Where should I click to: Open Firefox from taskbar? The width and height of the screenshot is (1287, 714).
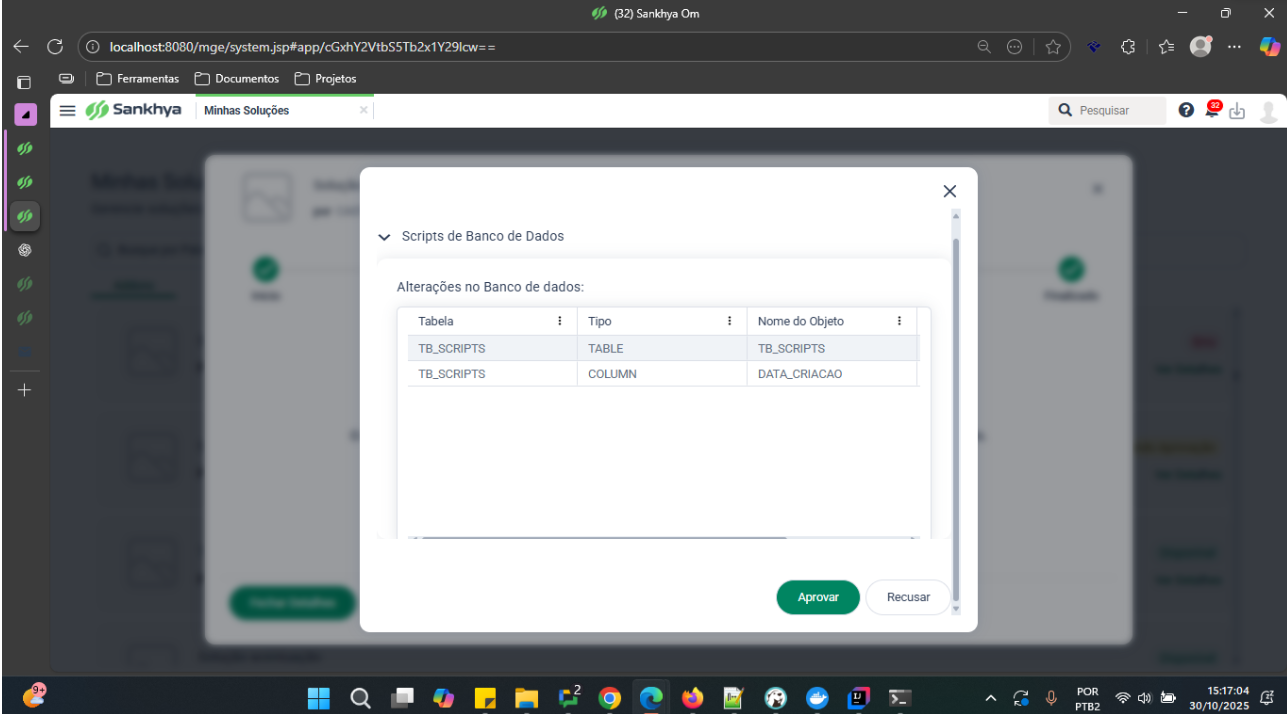(x=692, y=698)
